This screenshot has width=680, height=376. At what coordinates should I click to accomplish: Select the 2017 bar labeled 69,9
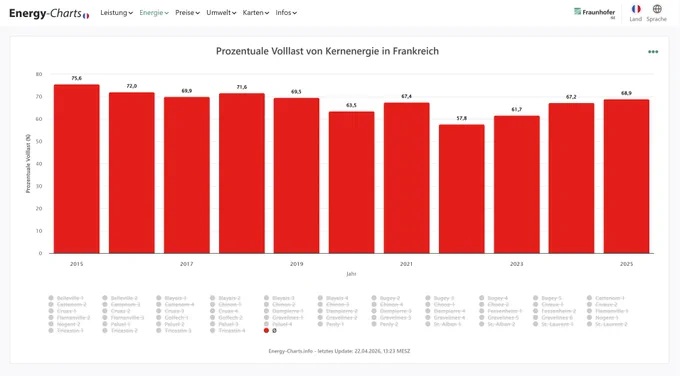pyautogui.click(x=186, y=175)
